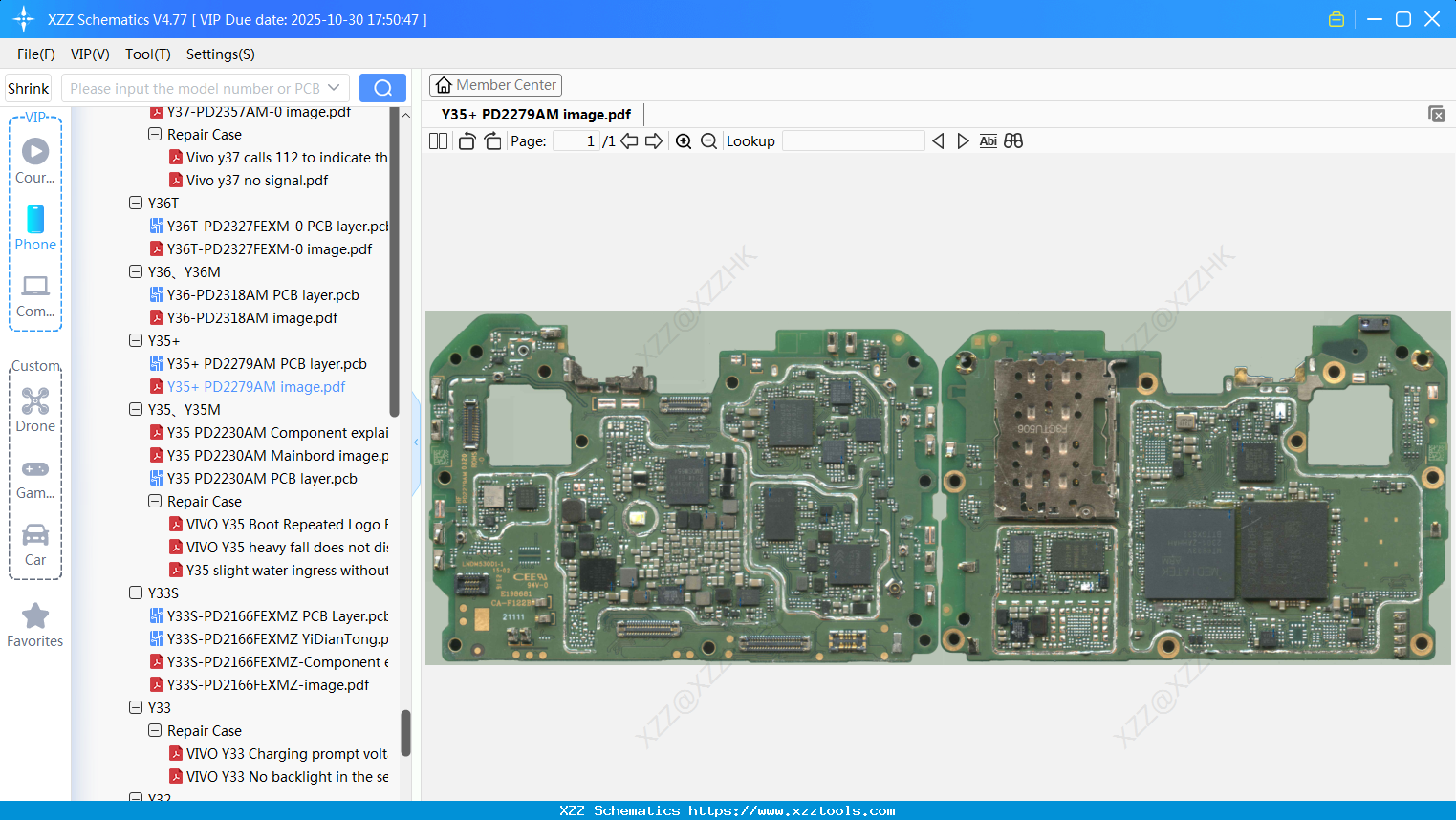Image resolution: width=1456 pixels, height=820 pixels.
Task: Click the Lookup search field
Action: click(x=854, y=140)
